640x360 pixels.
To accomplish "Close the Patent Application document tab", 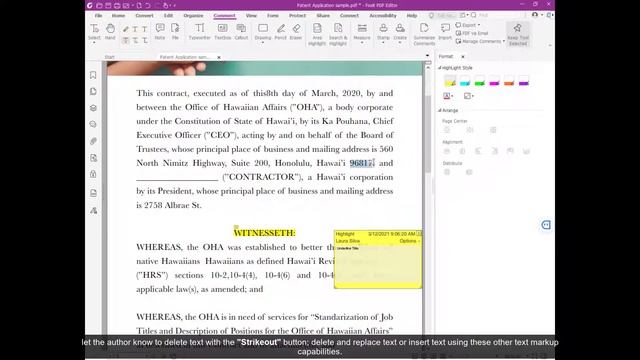I will 219,57.
